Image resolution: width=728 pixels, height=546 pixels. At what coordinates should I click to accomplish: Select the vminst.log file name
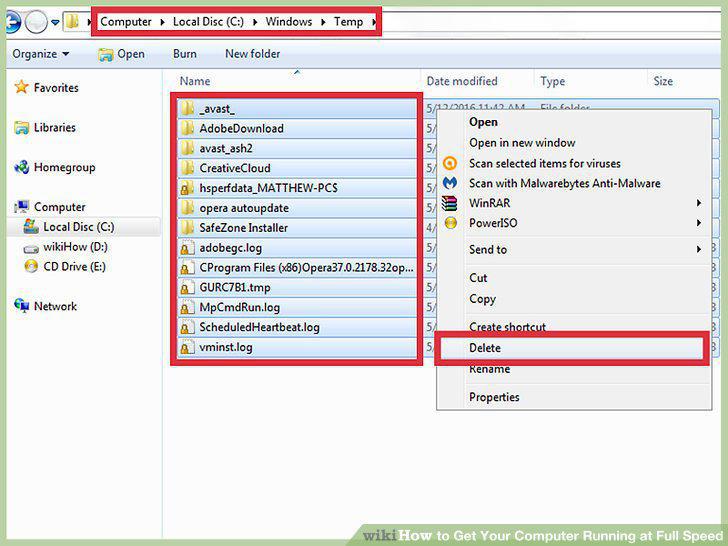226,347
